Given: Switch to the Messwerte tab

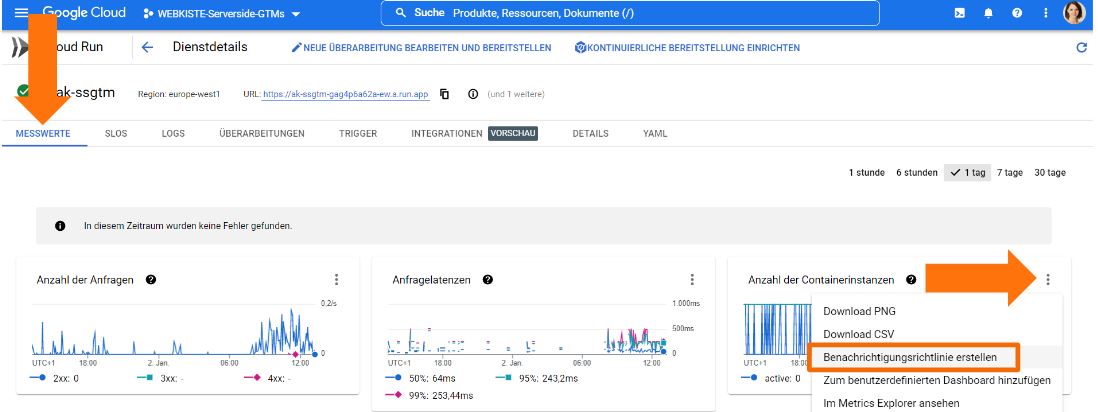Looking at the screenshot, I should (x=43, y=133).
